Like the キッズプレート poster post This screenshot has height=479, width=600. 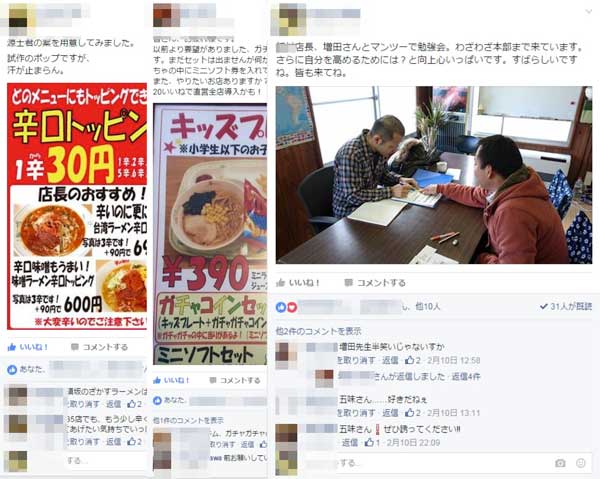[x=171, y=380]
